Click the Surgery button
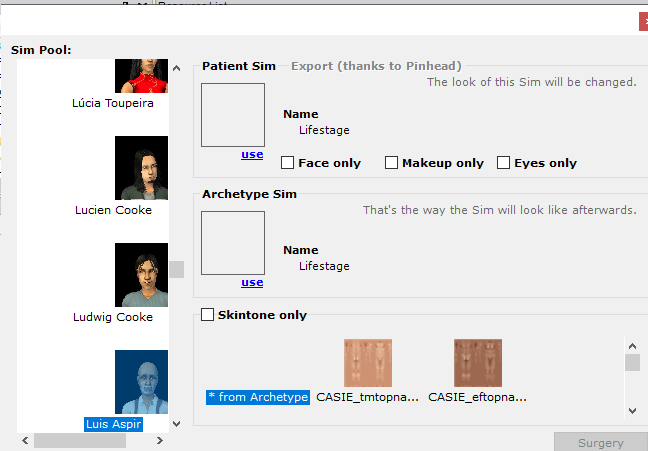This screenshot has width=648, height=451. point(601,442)
